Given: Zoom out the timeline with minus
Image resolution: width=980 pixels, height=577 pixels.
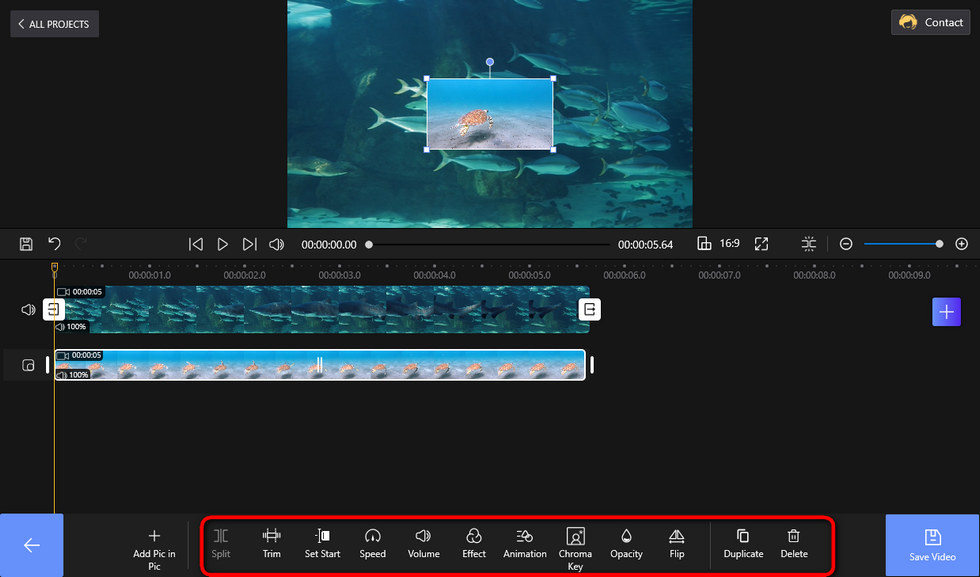Looking at the screenshot, I should point(846,244).
